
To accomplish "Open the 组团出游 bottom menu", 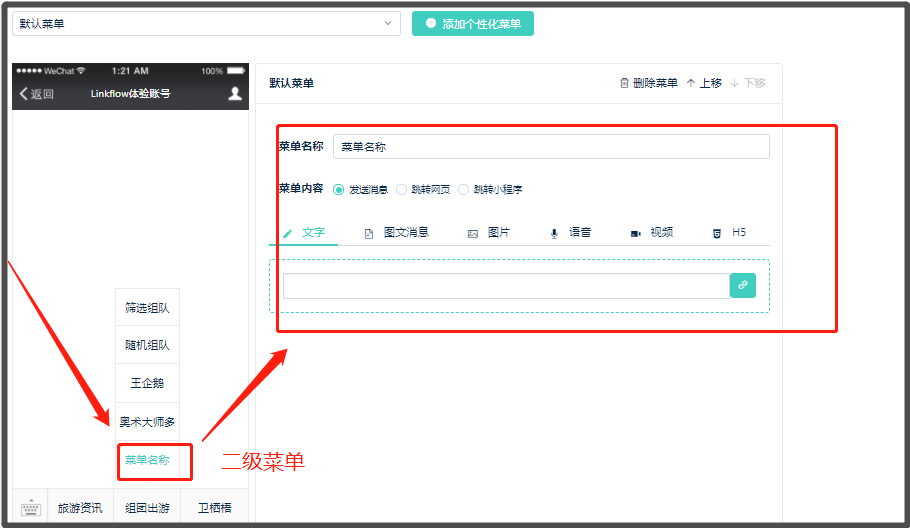I will pos(147,508).
